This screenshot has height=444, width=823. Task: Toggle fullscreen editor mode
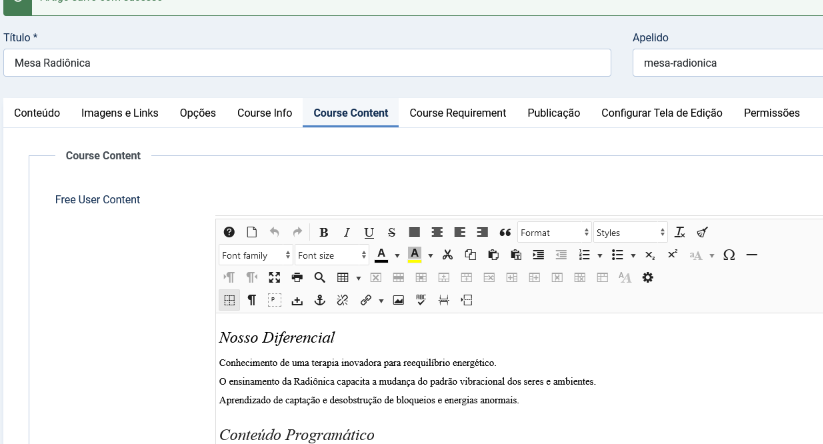pos(274,277)
